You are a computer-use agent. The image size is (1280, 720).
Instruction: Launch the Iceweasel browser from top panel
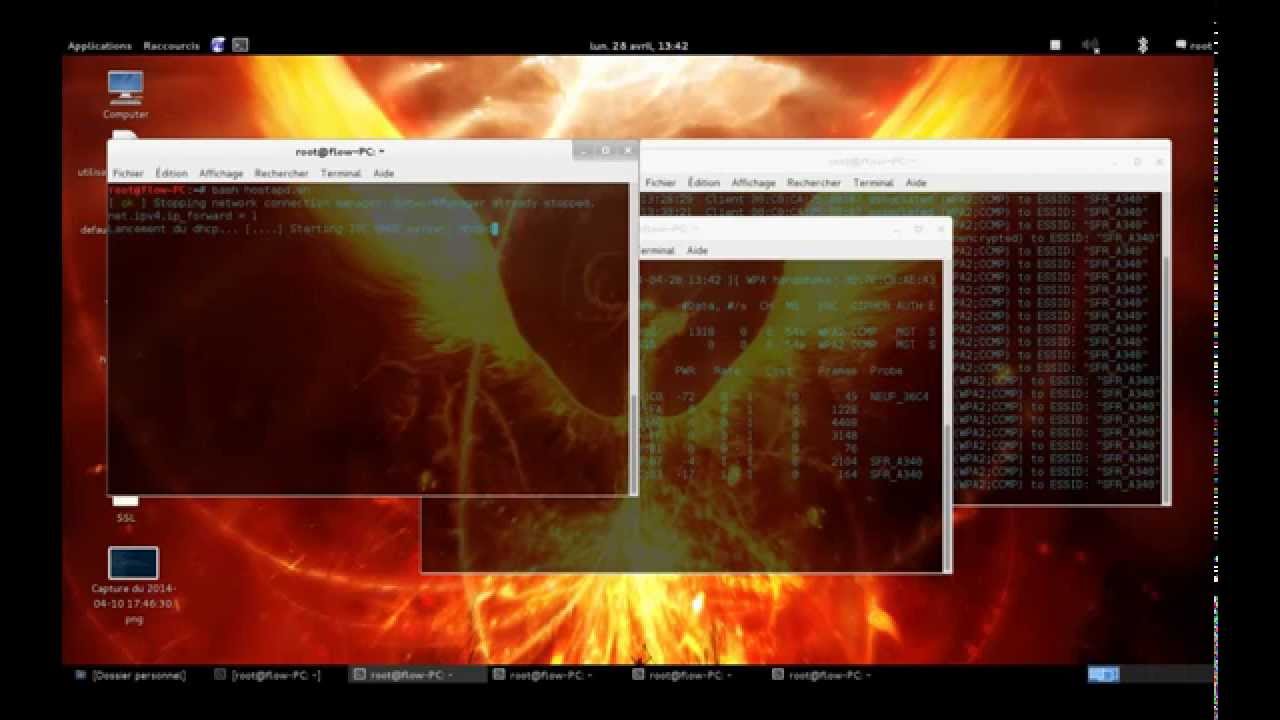[218, 45]
